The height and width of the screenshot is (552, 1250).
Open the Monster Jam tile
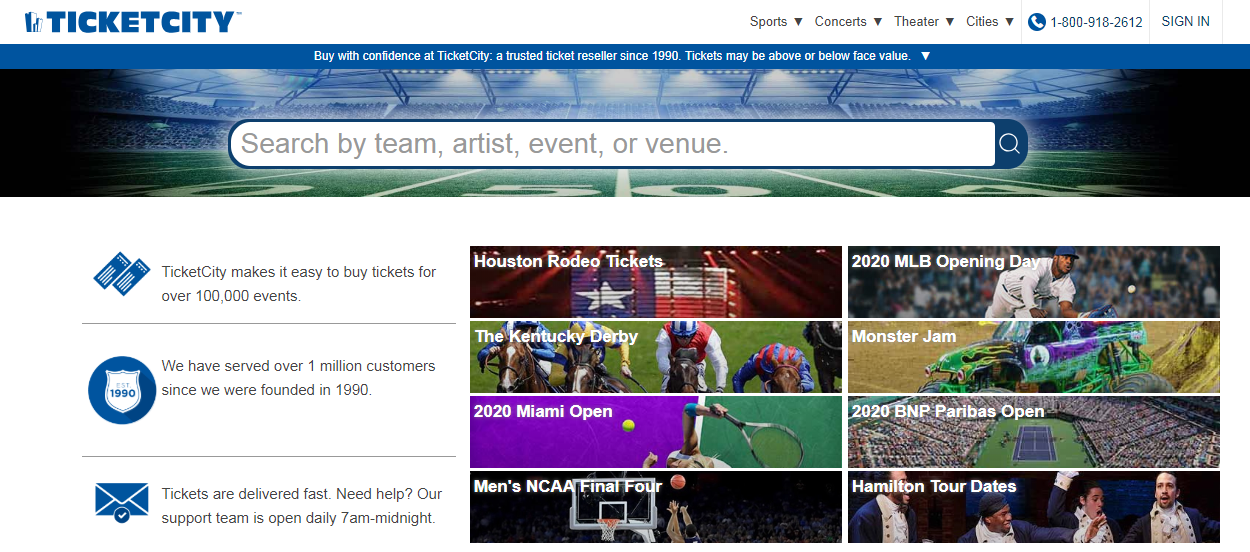pos(1034,357)
